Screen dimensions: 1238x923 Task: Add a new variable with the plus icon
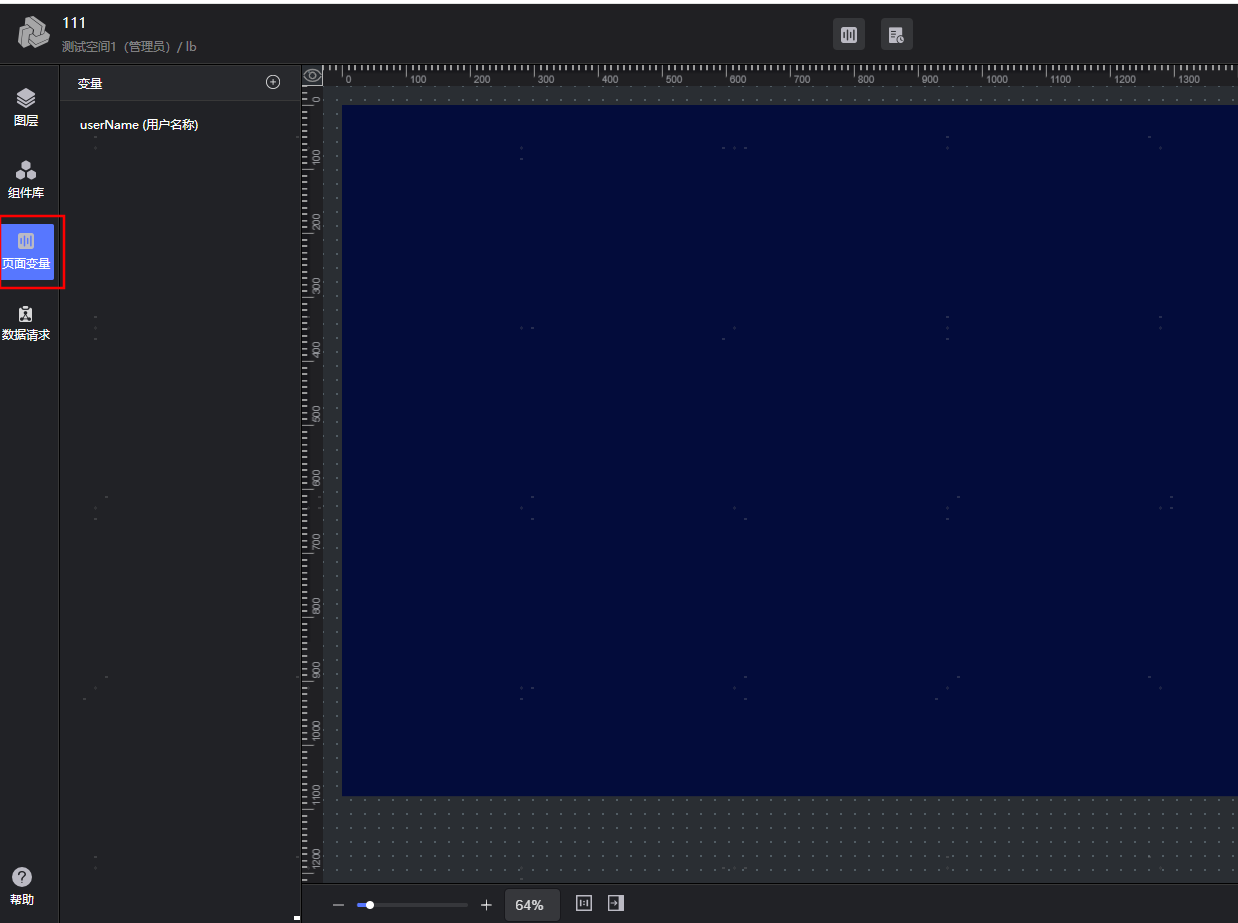(x=273, y=82)
